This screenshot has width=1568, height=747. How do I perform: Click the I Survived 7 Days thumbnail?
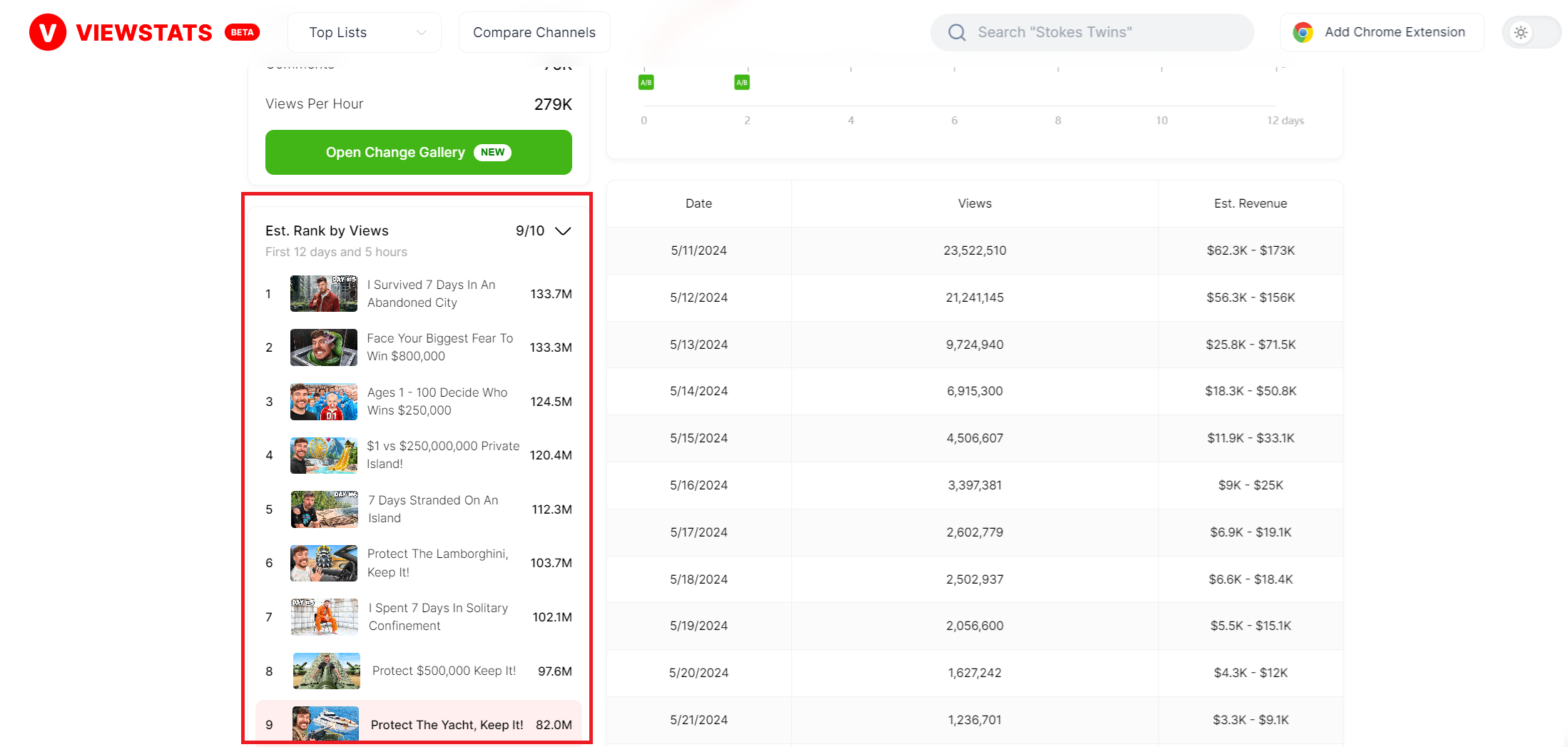pyautogui.click(x=323, y=293)
